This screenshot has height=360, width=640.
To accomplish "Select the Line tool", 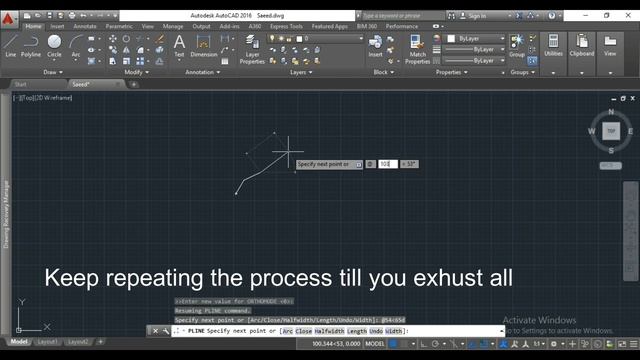I will (11, 46).
